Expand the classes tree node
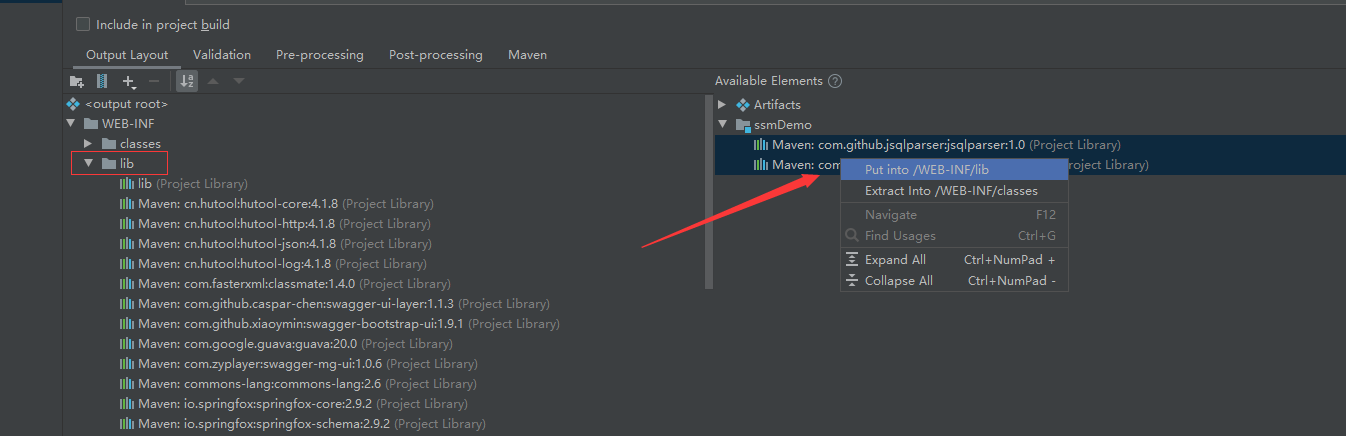Image resolution: width=1346 pixels, height=436 pixels. tap(89, 144)
